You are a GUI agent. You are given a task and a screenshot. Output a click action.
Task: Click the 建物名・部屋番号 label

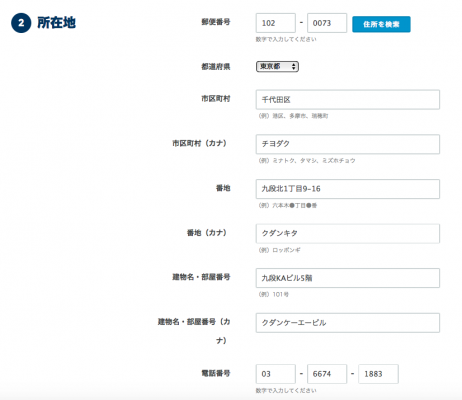(201, 277)
